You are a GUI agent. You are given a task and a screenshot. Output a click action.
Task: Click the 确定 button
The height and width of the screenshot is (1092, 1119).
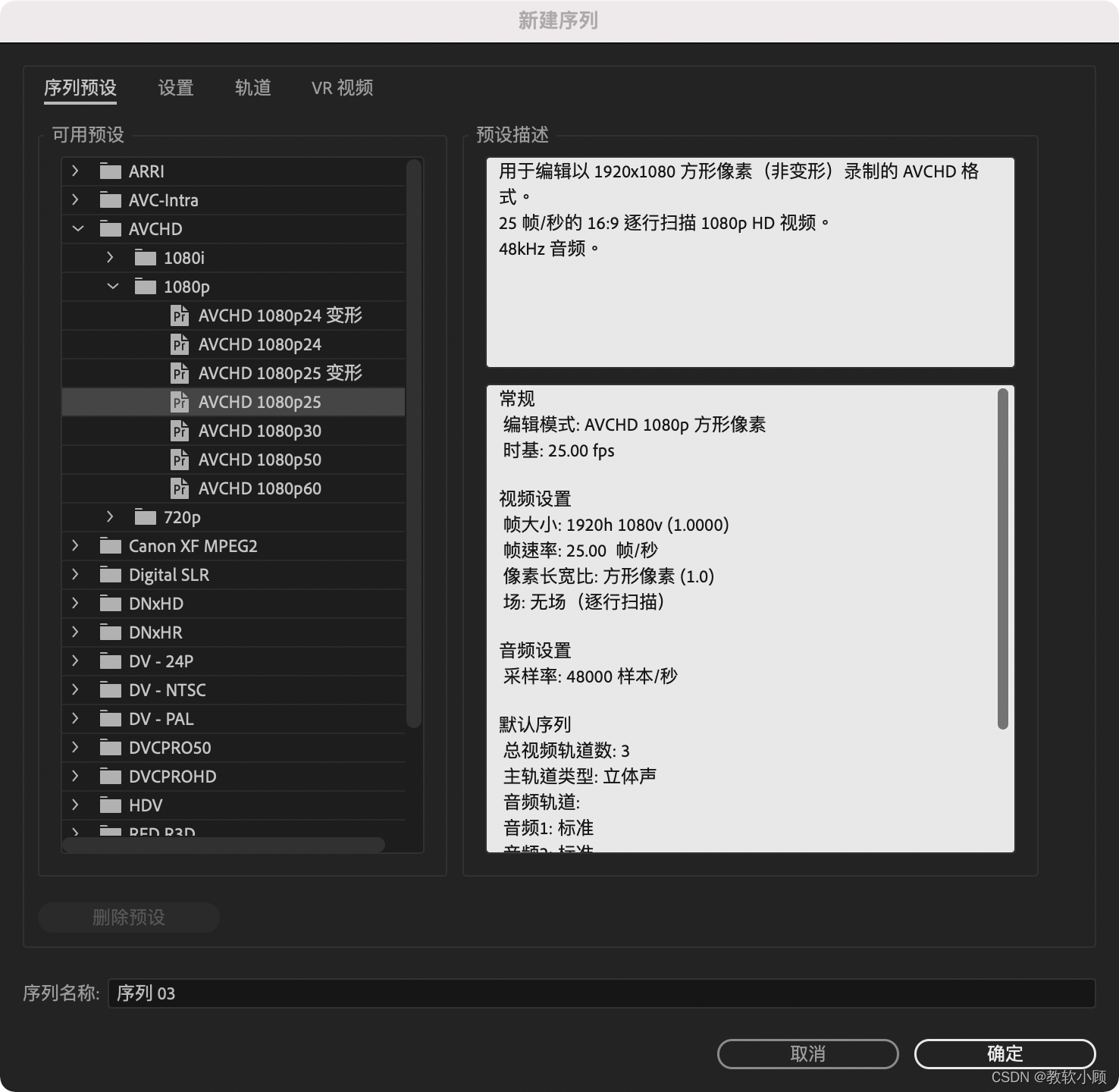(1005, 1053)
